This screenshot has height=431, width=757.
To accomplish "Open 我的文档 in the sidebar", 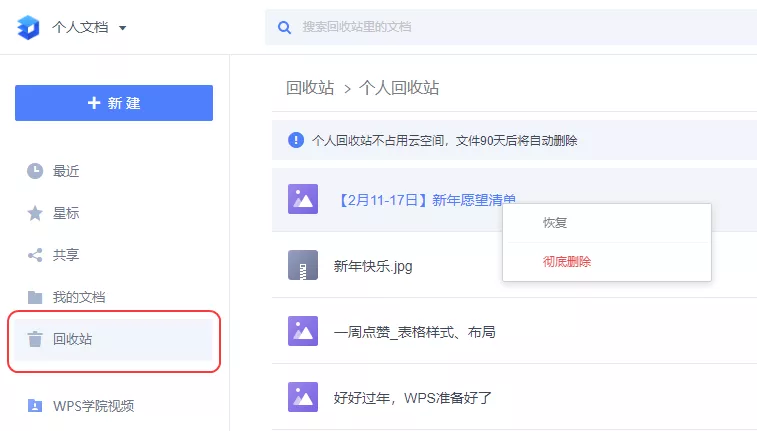I will tap(79, 297).
